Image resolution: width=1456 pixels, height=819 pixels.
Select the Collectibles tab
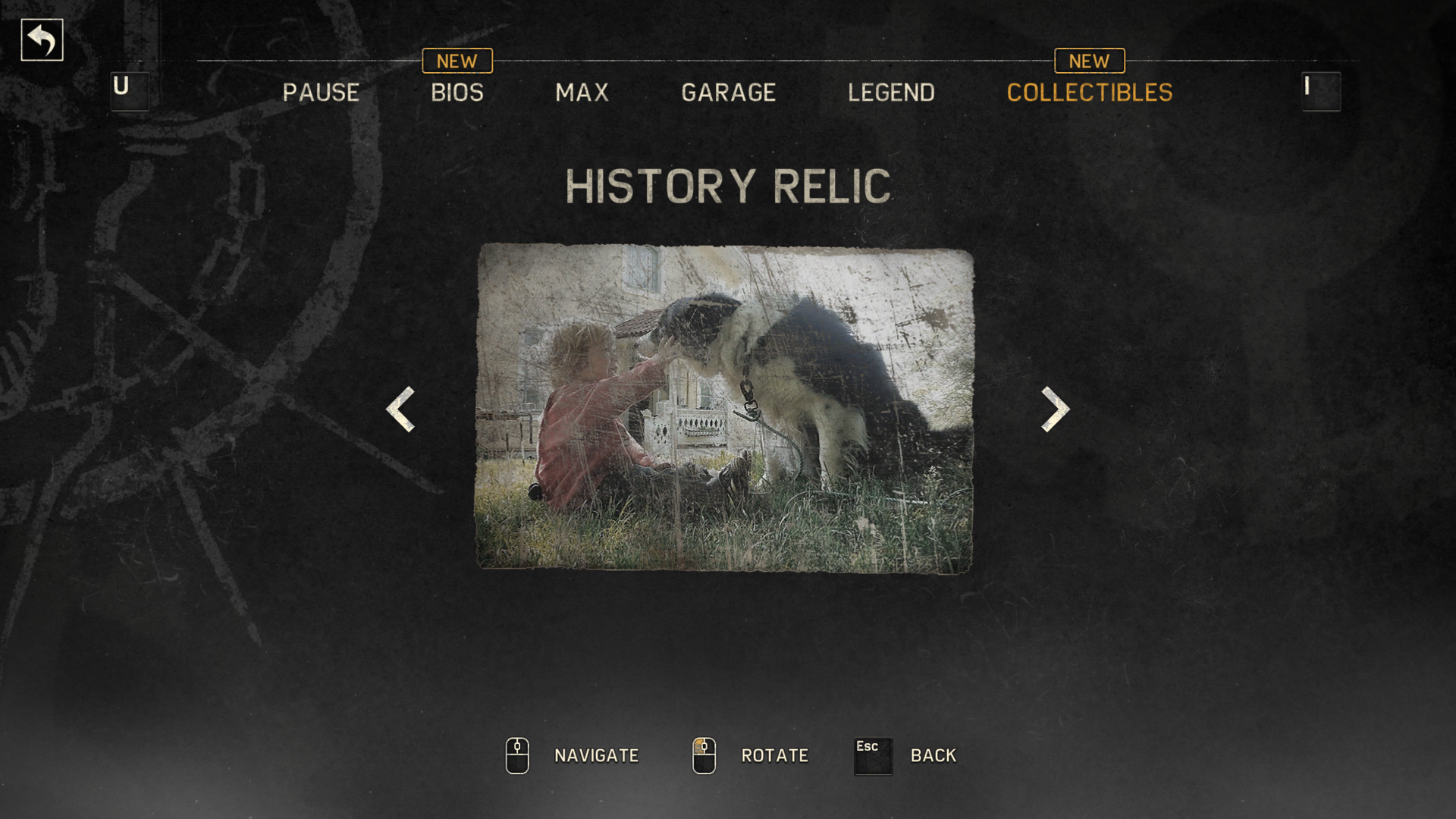point(1090,93)
